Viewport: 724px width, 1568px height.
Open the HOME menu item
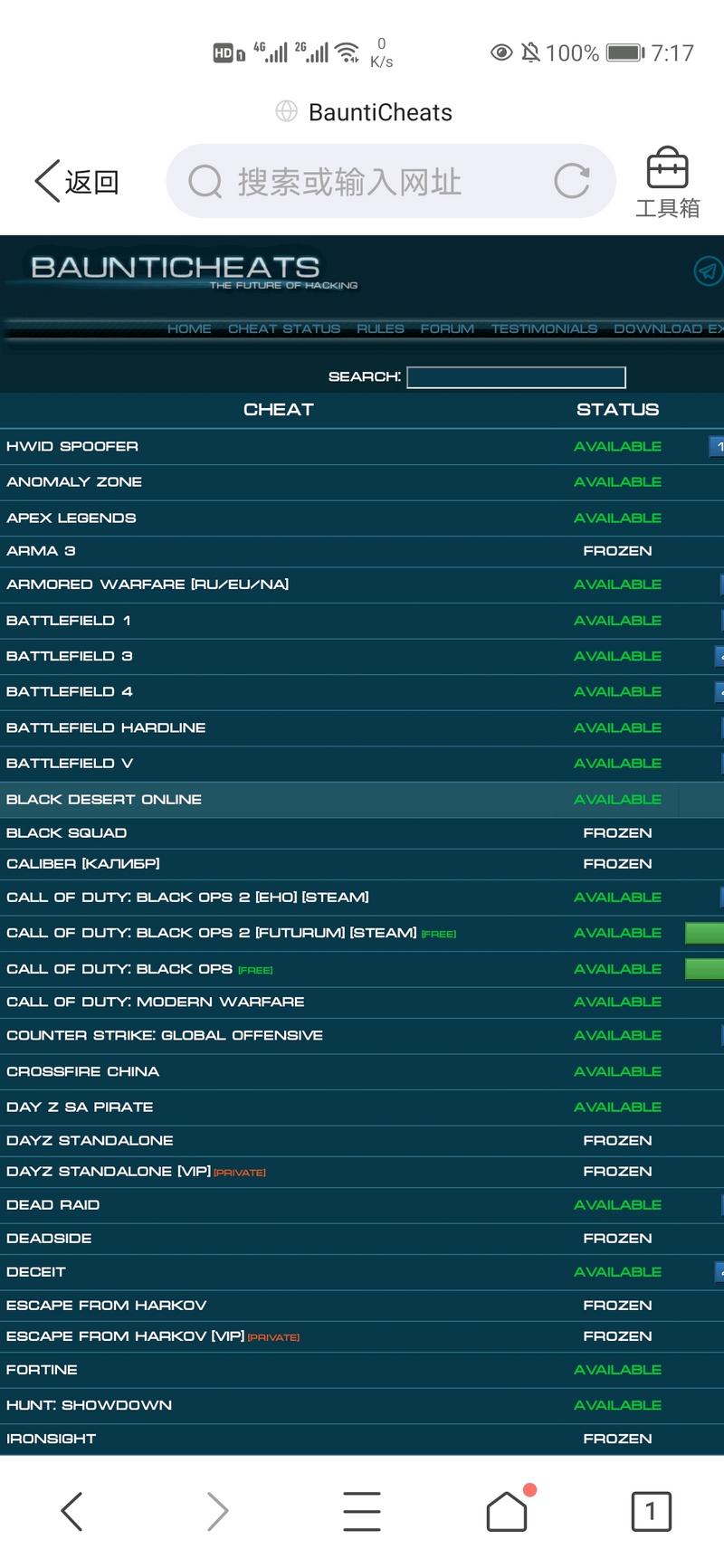[x=189, y=328]
